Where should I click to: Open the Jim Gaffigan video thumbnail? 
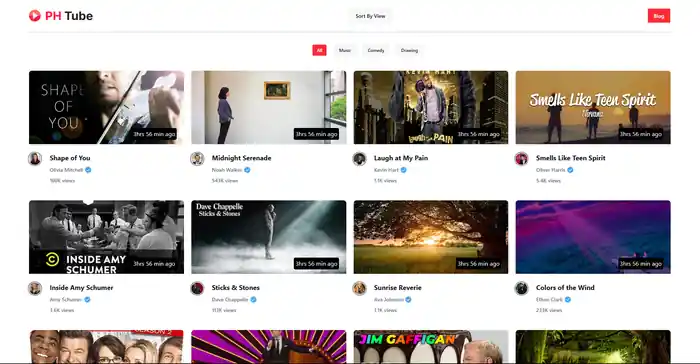pos(431,347)
